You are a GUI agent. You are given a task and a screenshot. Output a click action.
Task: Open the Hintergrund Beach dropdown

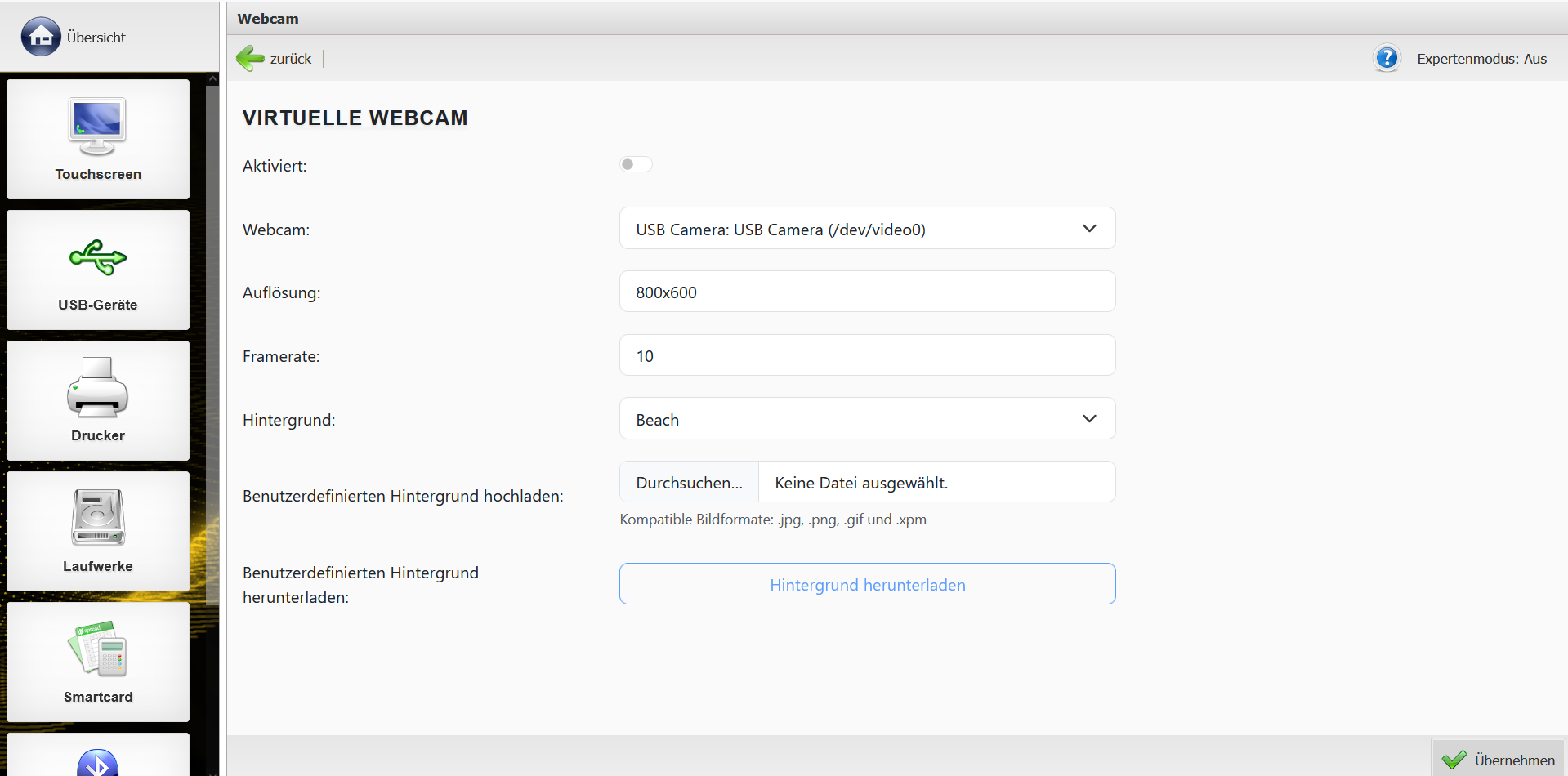point(867,419)
